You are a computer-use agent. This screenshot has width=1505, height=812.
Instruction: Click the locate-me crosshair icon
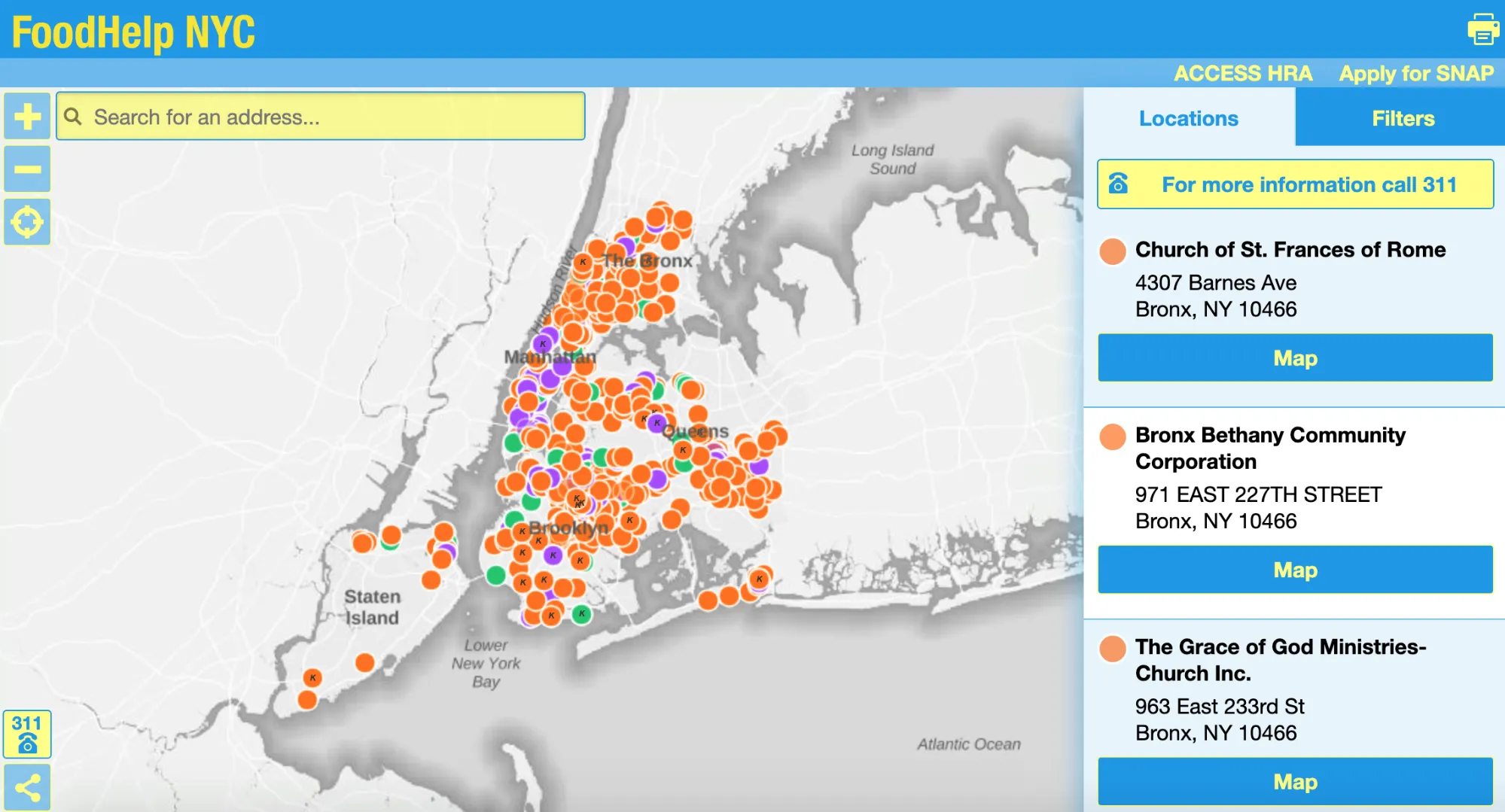pyautogui.click(x=26, y=222)
